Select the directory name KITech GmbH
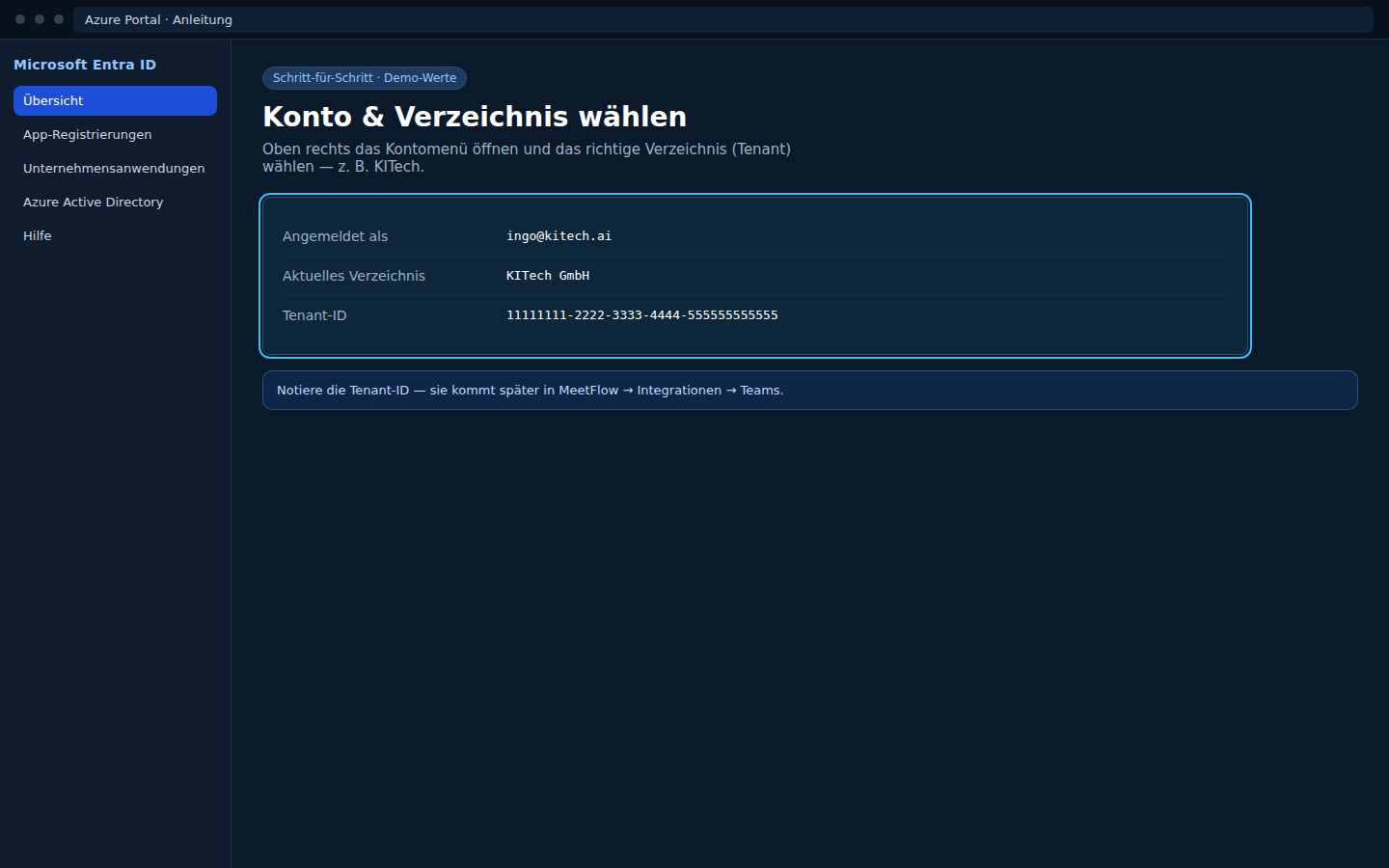Screen dimensions: 1389x868 pyautogui.click(x=548, y=276)
